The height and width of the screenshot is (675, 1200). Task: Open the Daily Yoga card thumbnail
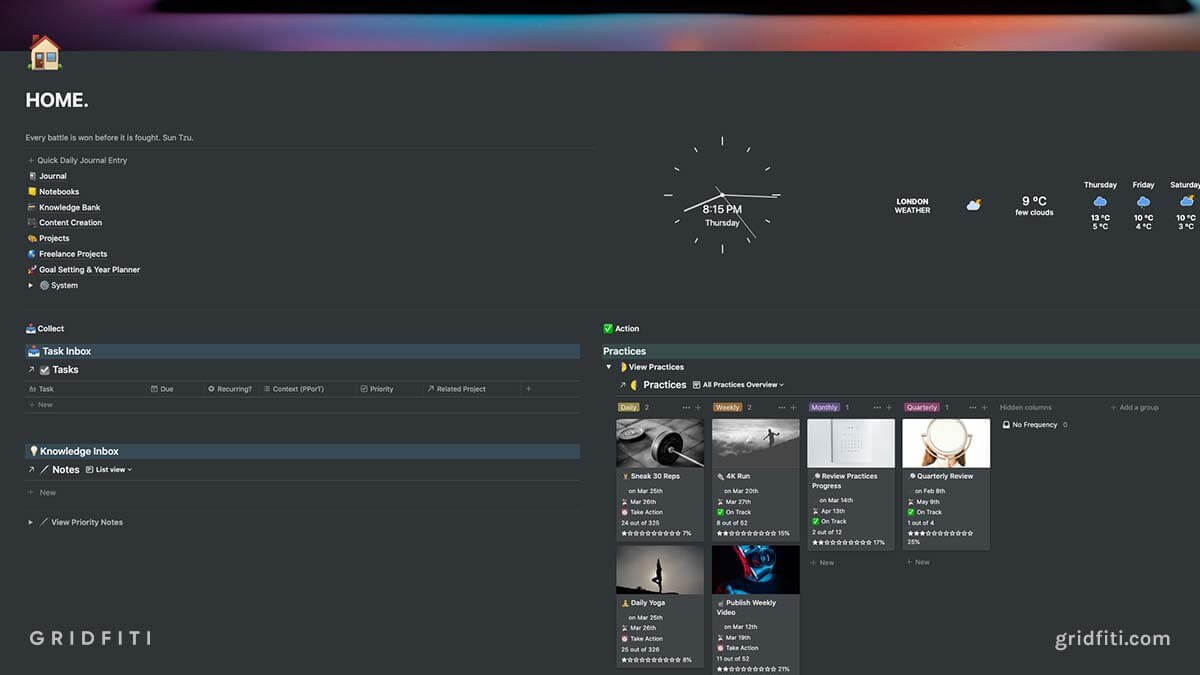(660, 569)
